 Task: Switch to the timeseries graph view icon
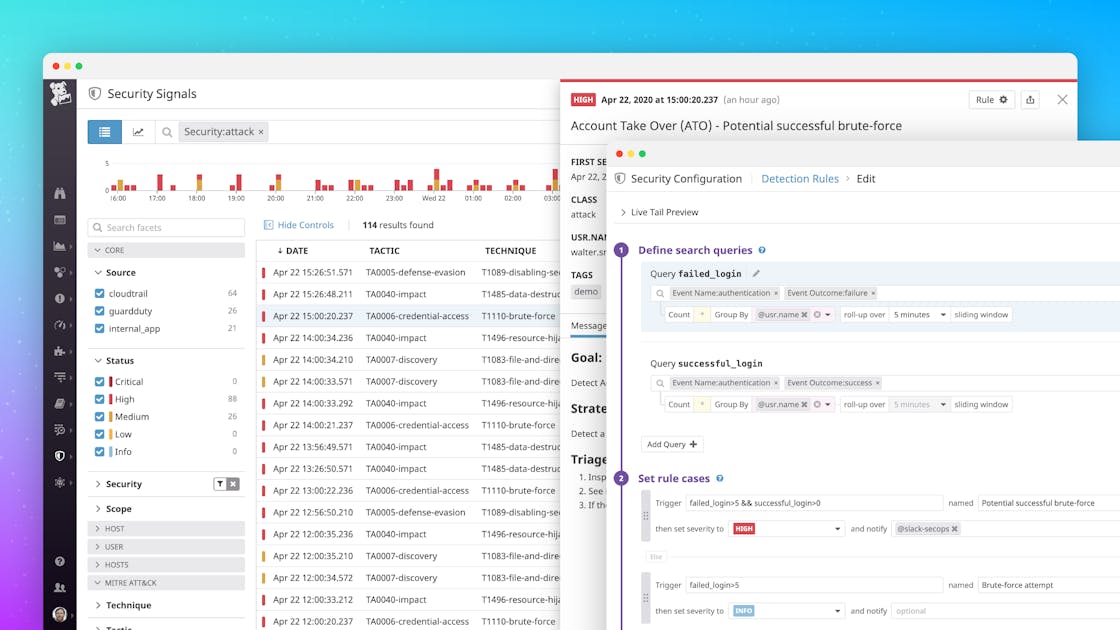pos(138,131)
